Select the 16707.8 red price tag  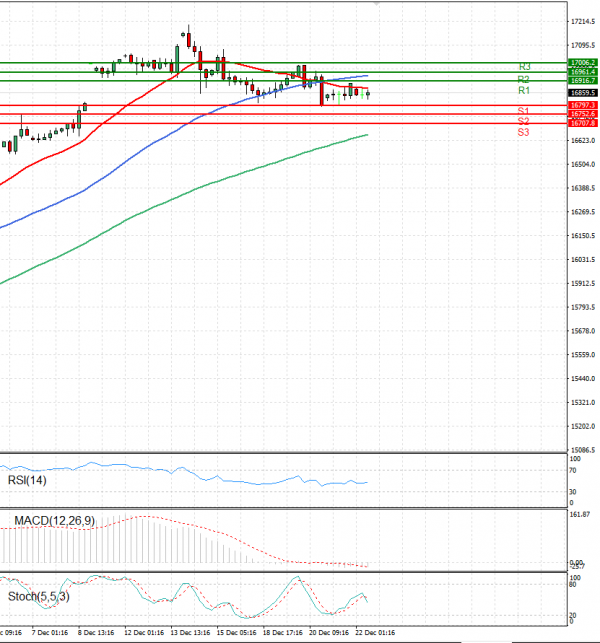pos(583,123)
